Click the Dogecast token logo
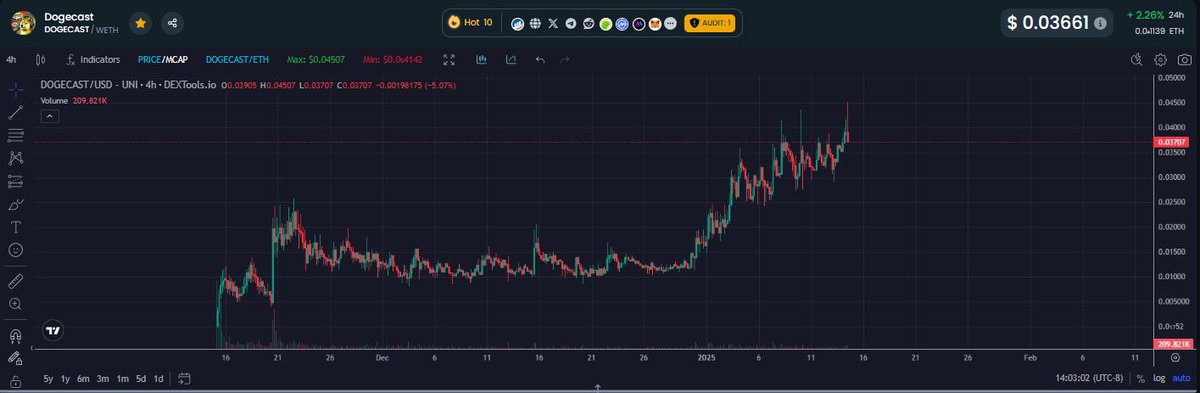 click(23, 22)
